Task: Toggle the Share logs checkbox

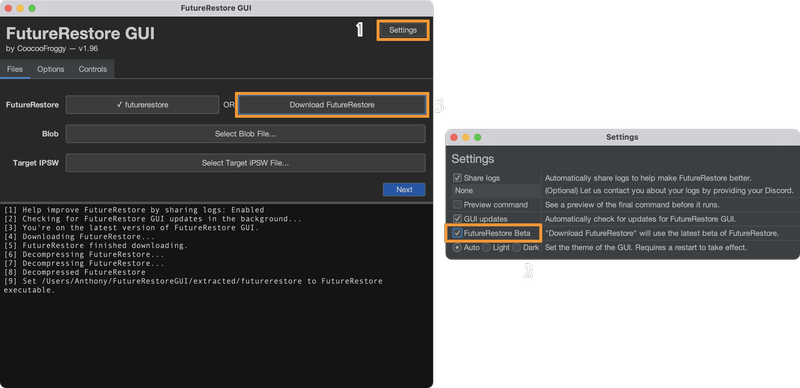Action: (457, 178)
